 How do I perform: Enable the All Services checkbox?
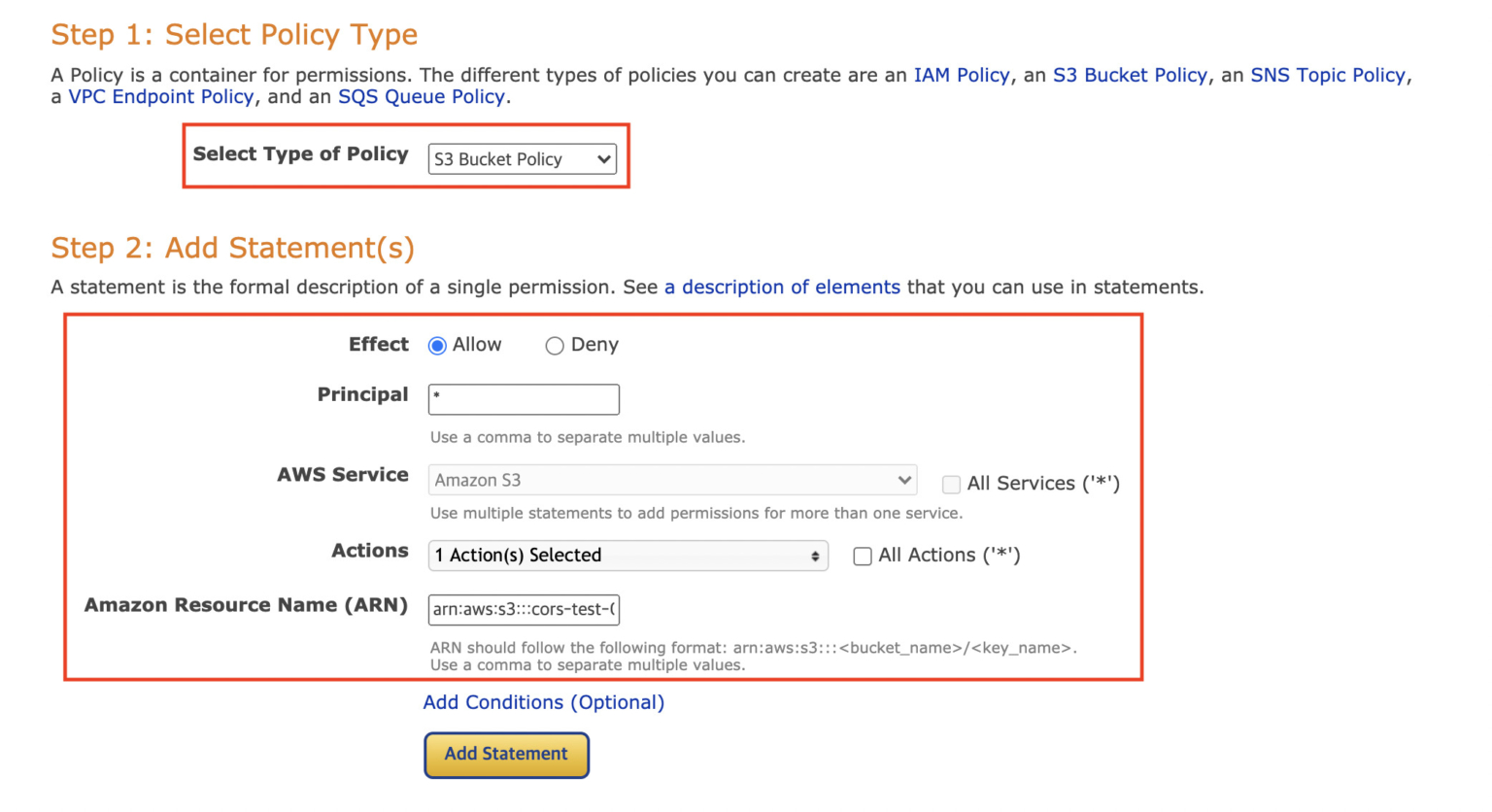[952, 484]
